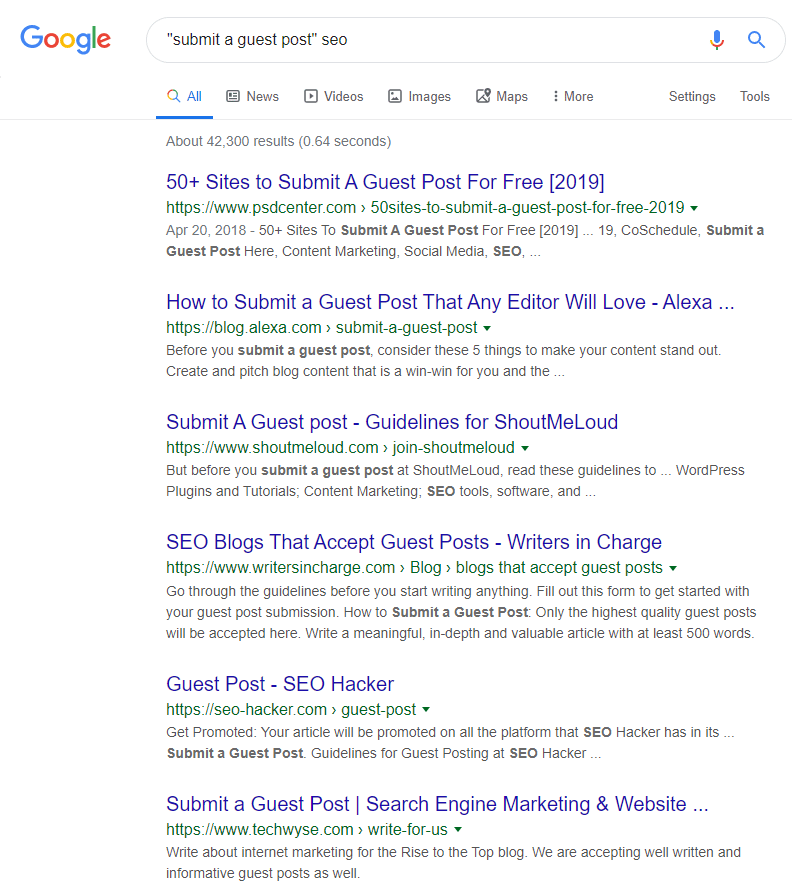Open the Images tab
Screen dimensions: 792x892
coord(428,95)
